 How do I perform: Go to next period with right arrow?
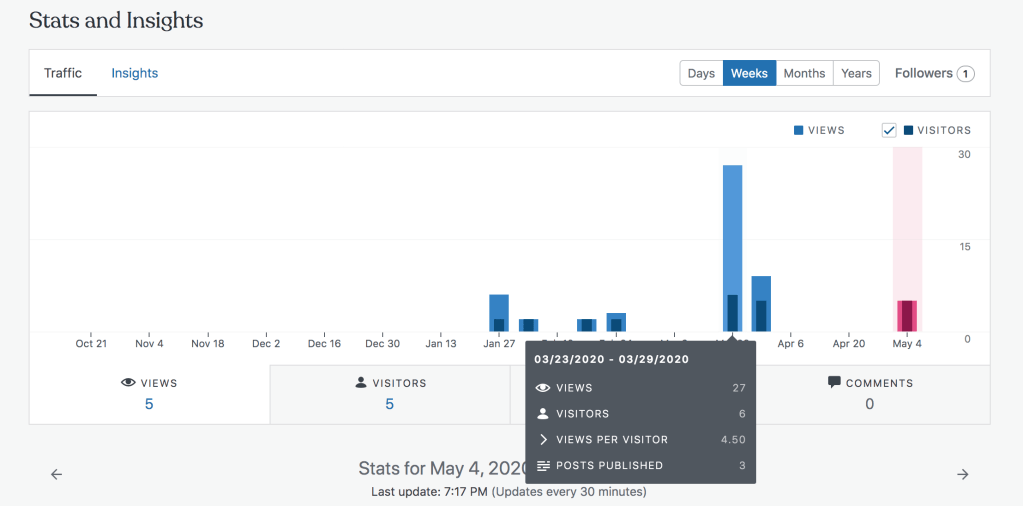963,474
